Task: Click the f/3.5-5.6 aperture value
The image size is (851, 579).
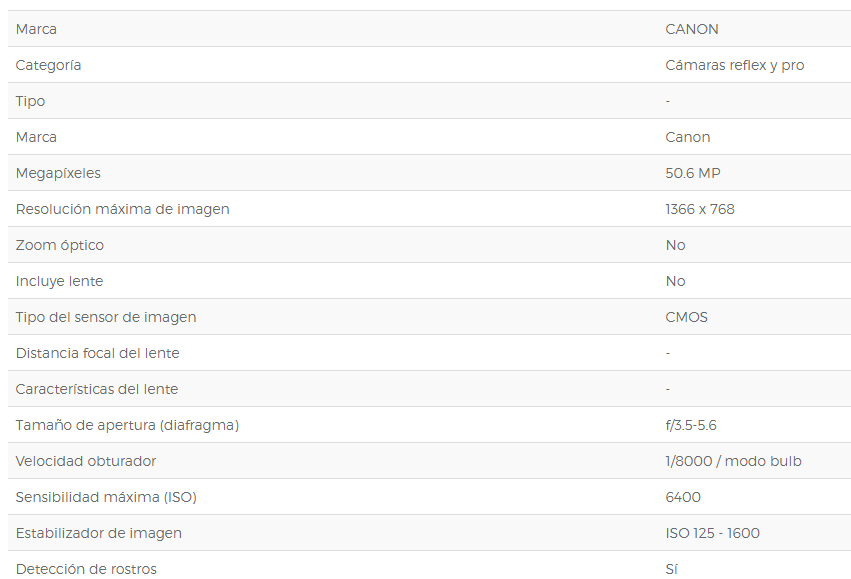Action: coord(691,425)
